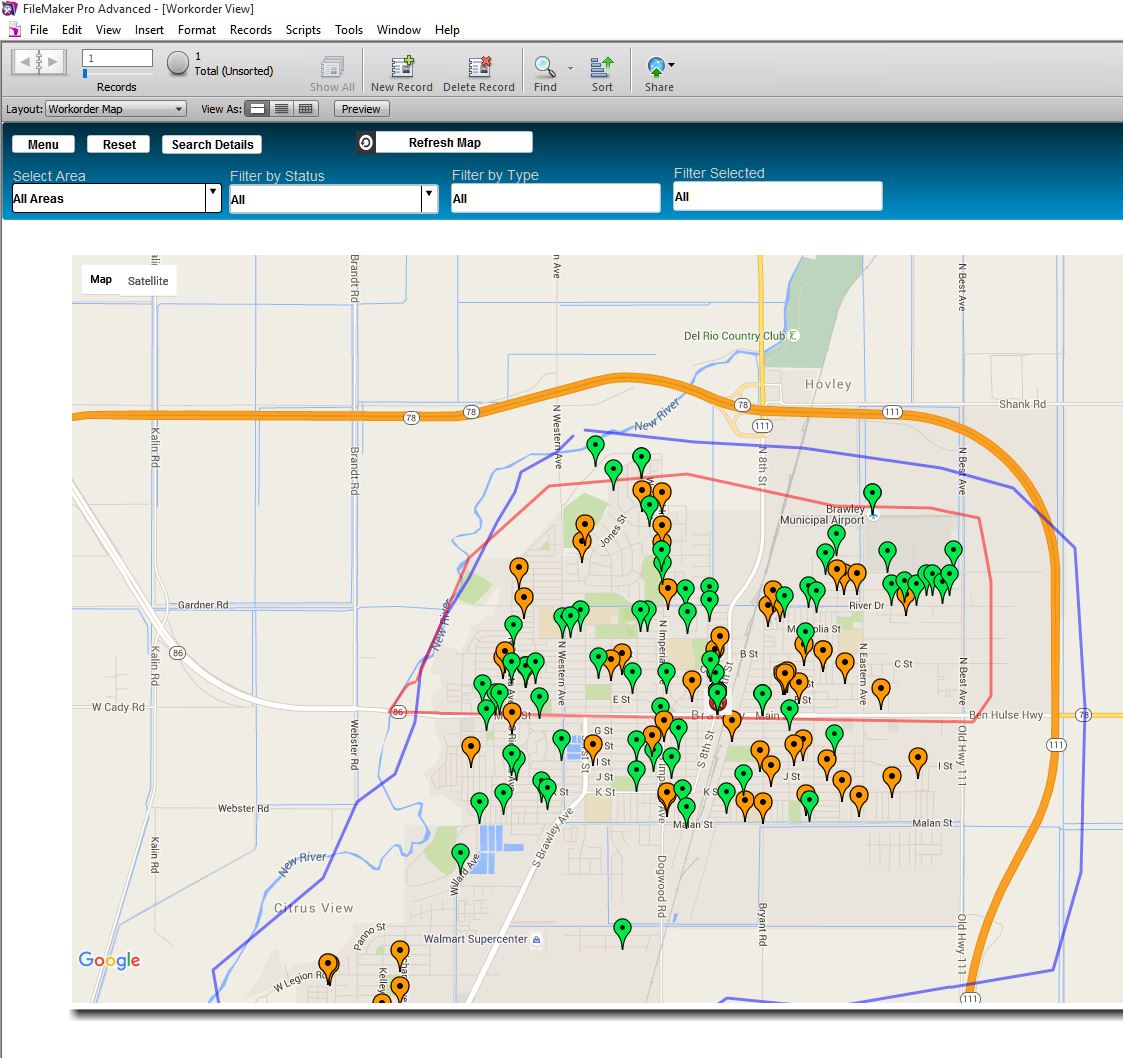Image resolution: width=1123 pixels, height=1058 pixels.
Task: Open the Insert menu
Action: [149, 30]
